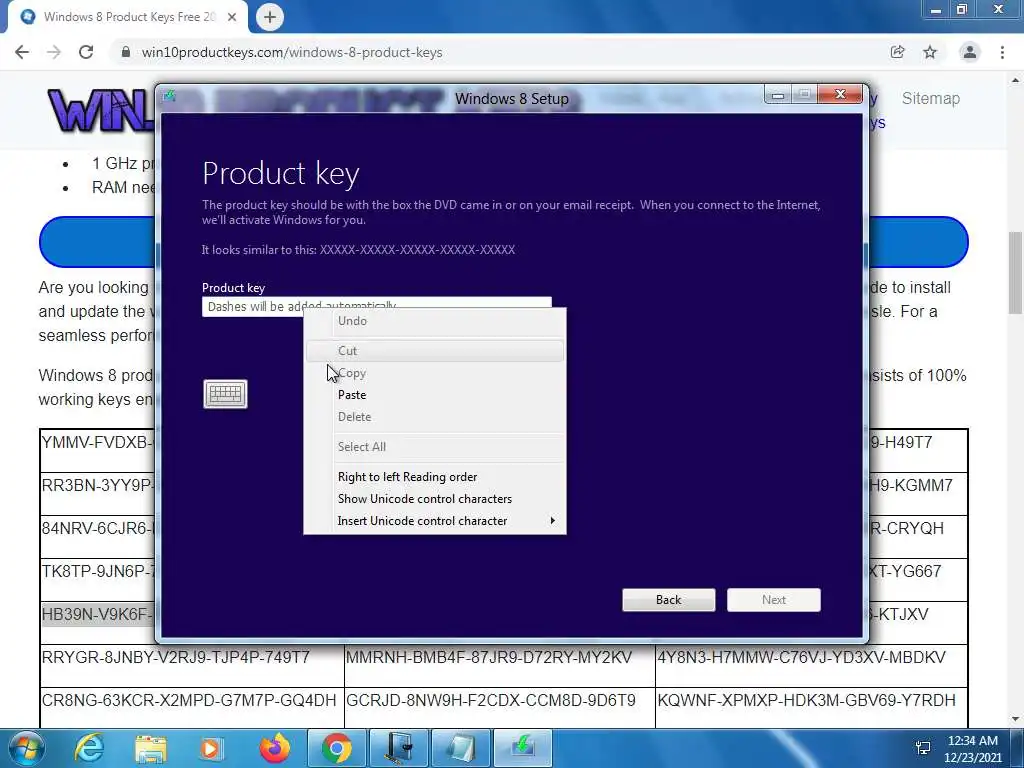The height and width of the screenshot is (768, 1024).
Task: Click the scrollbar down arrow
Action: [1016, 719]
